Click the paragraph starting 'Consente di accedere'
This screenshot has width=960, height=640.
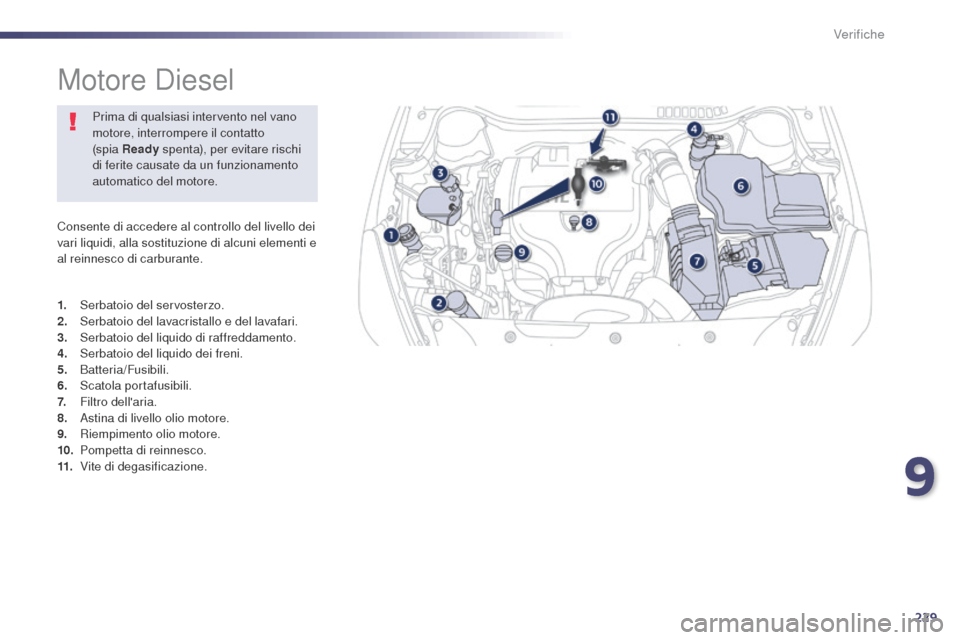tap(186, 243)
